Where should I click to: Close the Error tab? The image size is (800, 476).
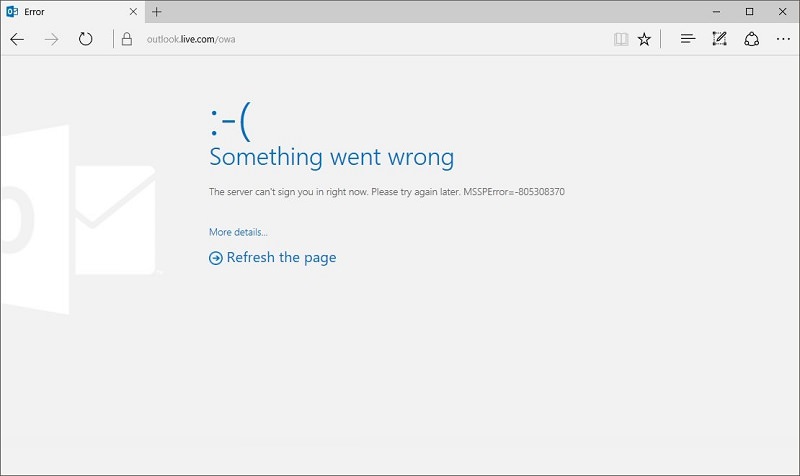coord(134,11)
